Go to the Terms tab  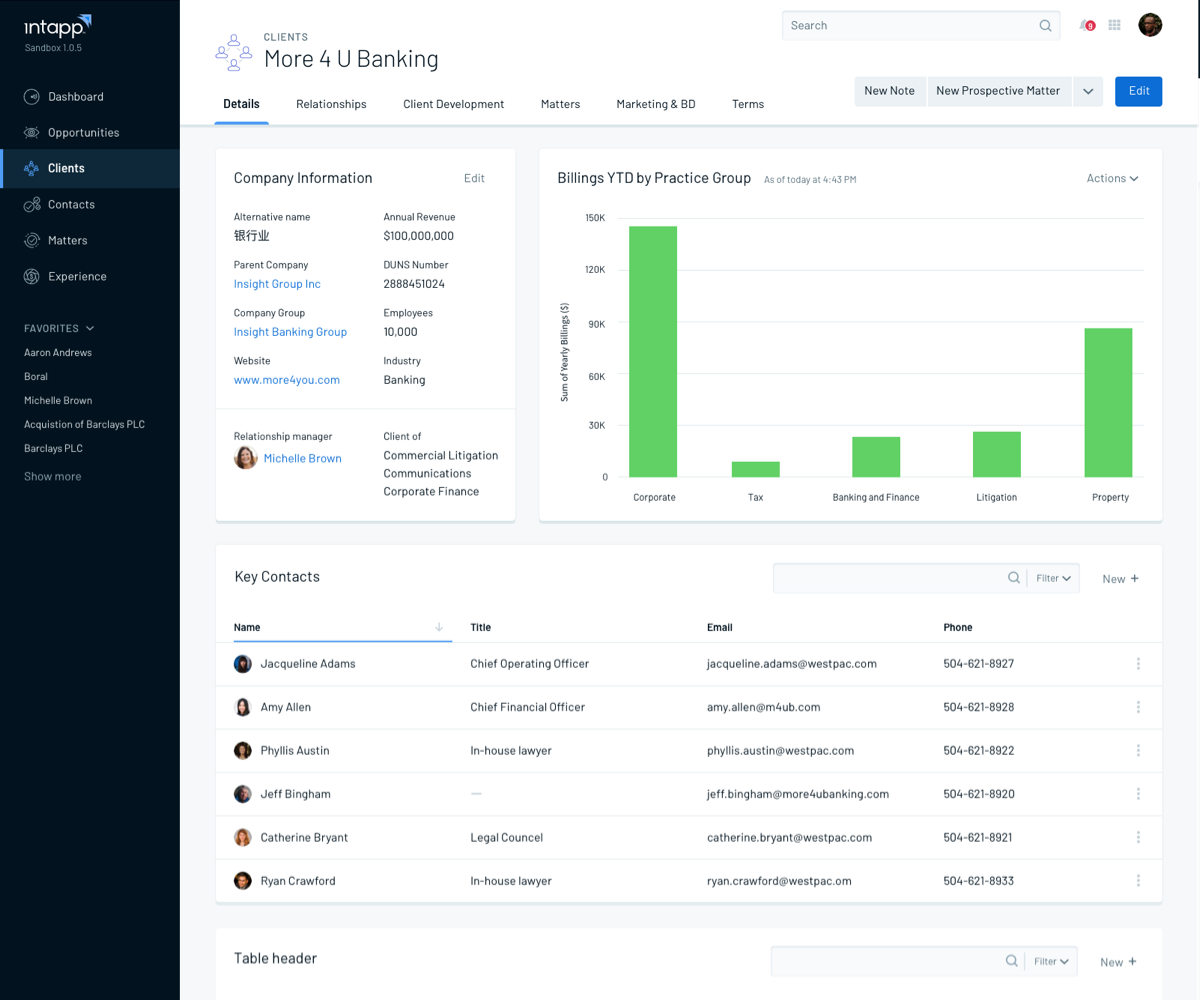[748, 104]
